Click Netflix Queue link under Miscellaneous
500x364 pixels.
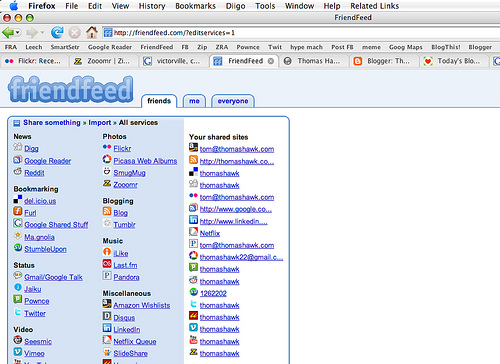[x=135, y=342]
